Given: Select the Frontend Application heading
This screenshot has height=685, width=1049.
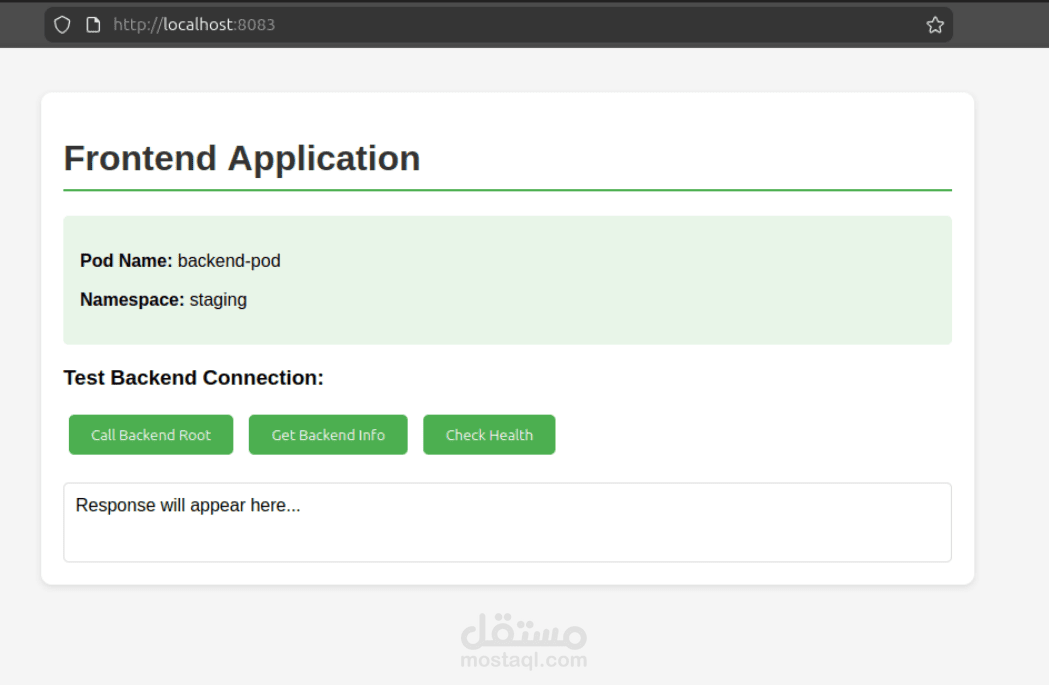Looking at the screenshot, I should [242, 159].
